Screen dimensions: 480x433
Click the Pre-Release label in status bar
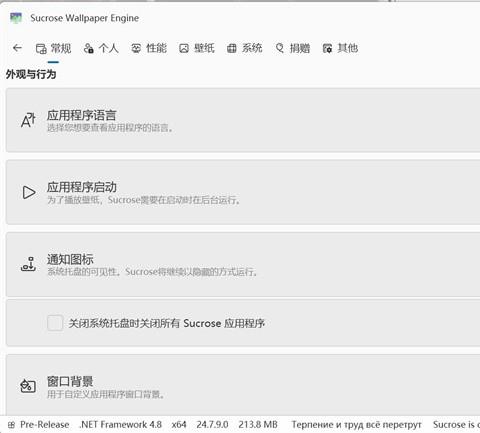point(45,425)
